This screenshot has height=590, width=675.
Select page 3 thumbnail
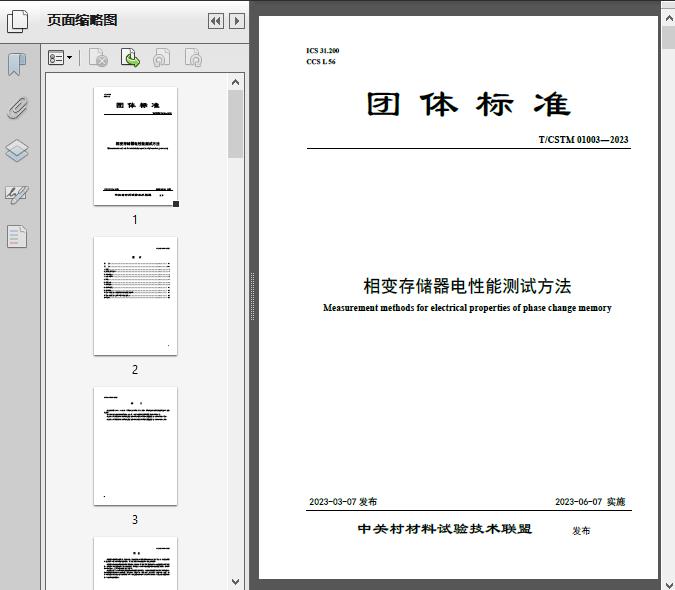coord(136,446)
